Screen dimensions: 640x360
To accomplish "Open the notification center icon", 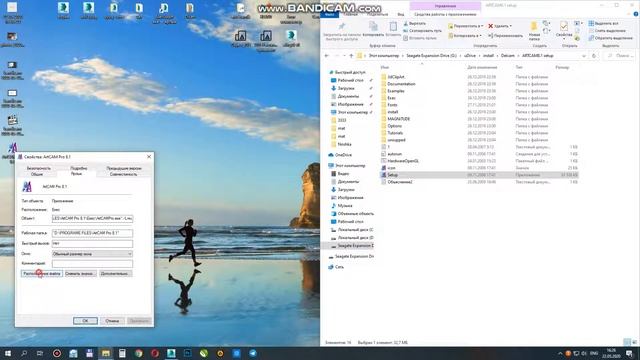I will 629,353.
